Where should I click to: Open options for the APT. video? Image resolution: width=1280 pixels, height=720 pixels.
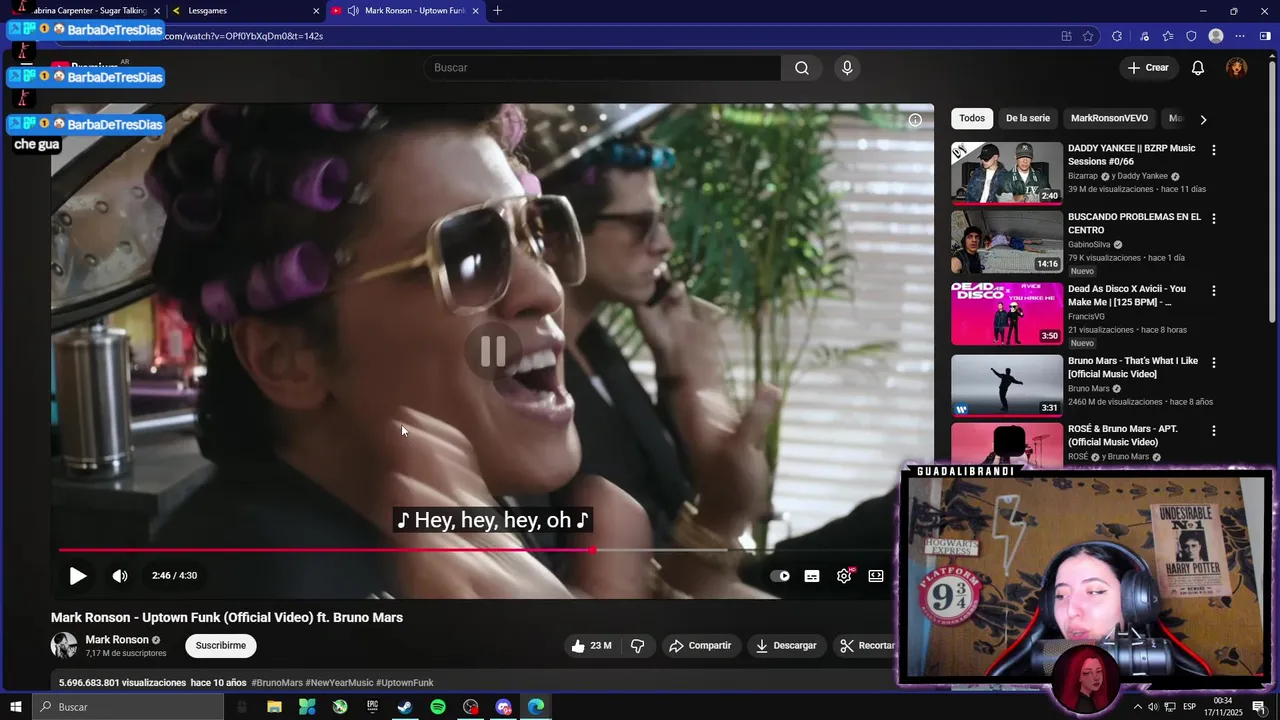click(1214, 430)
